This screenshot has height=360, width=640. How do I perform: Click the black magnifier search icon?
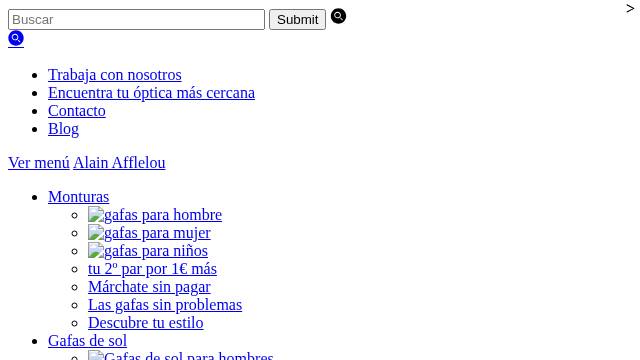(338, 16)
